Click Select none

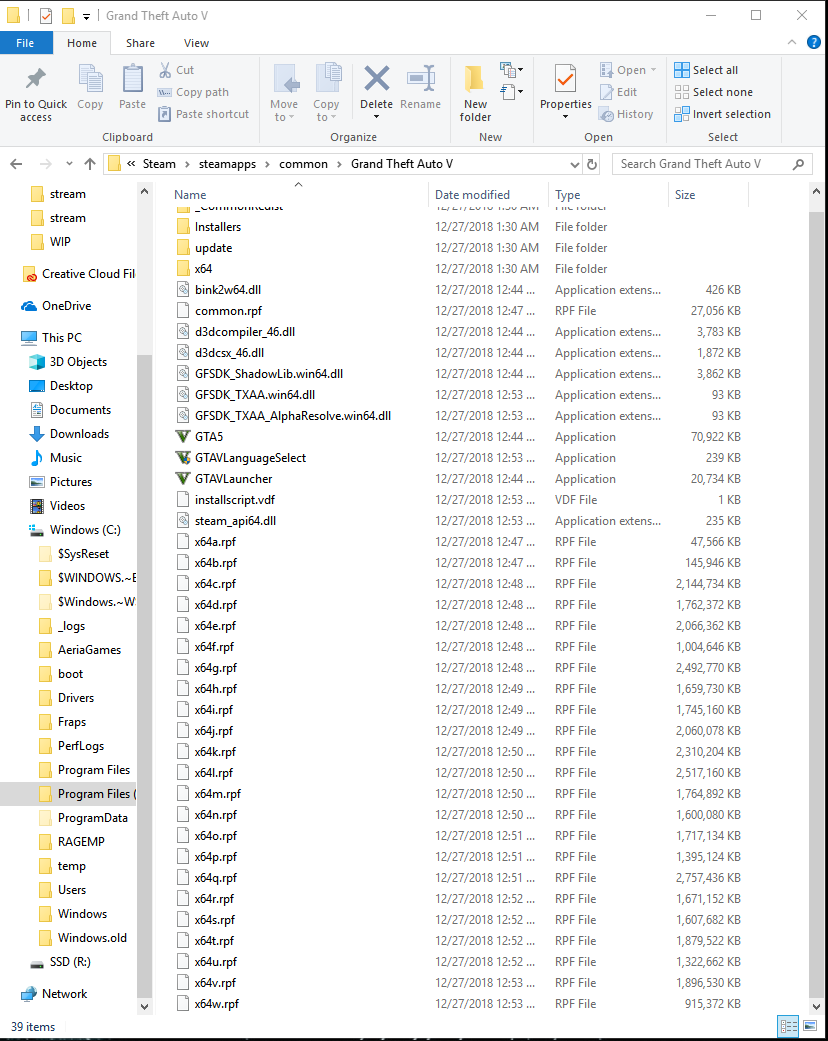coord(714,92)
